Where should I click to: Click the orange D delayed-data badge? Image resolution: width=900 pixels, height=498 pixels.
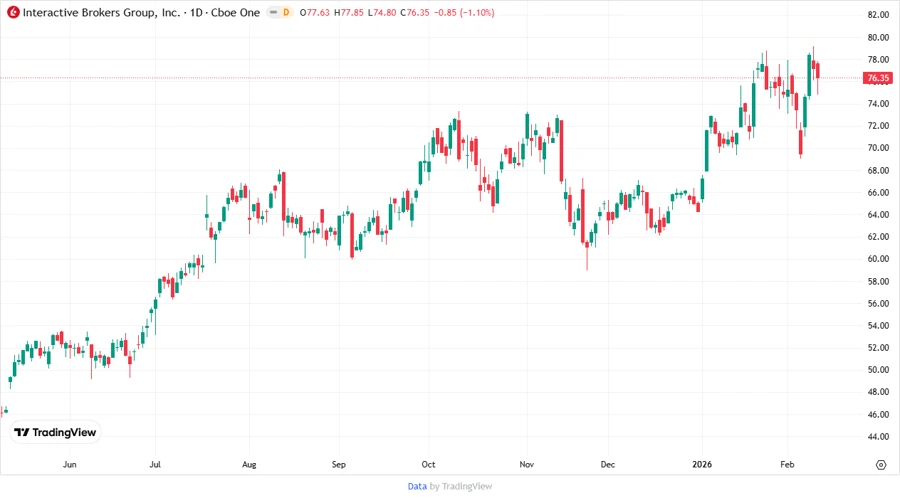(286, 13)
